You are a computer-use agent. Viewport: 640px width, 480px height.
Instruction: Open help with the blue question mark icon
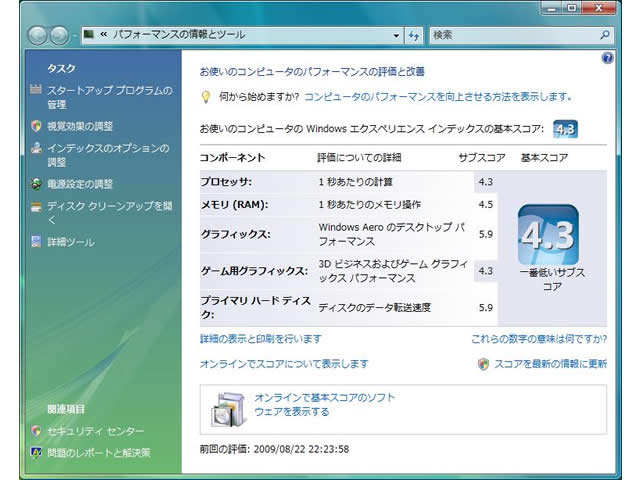(608, 59)
